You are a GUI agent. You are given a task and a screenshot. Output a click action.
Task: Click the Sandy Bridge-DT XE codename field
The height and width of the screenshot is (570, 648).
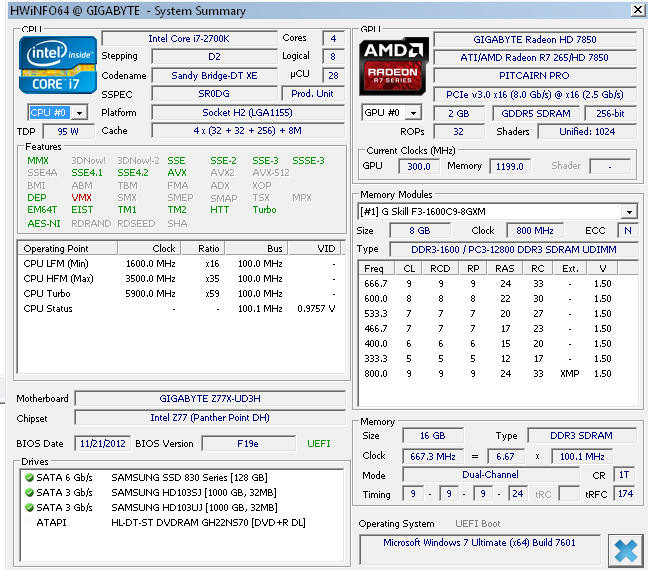click(x=214, y=76)
